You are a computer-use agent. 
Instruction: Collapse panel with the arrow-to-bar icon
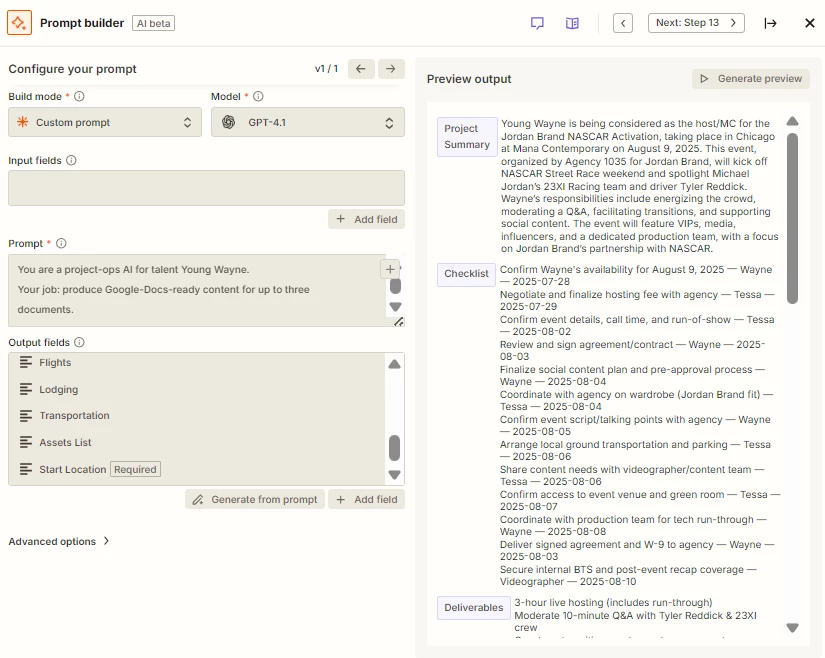[770, 23]
